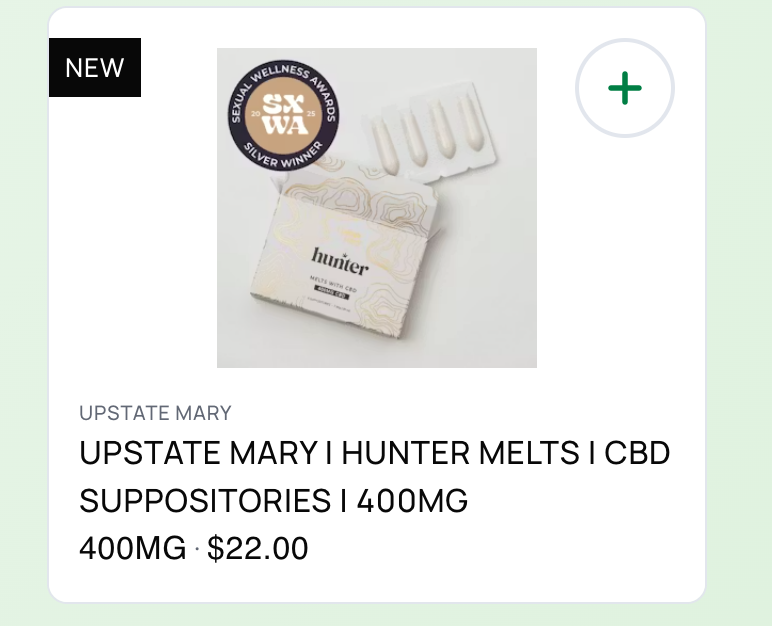The height and width of the screenshot is (626, 772).
Task: Click the SUPPOSITORIES | 400MG title line
Action: click(x=273, y=500)
